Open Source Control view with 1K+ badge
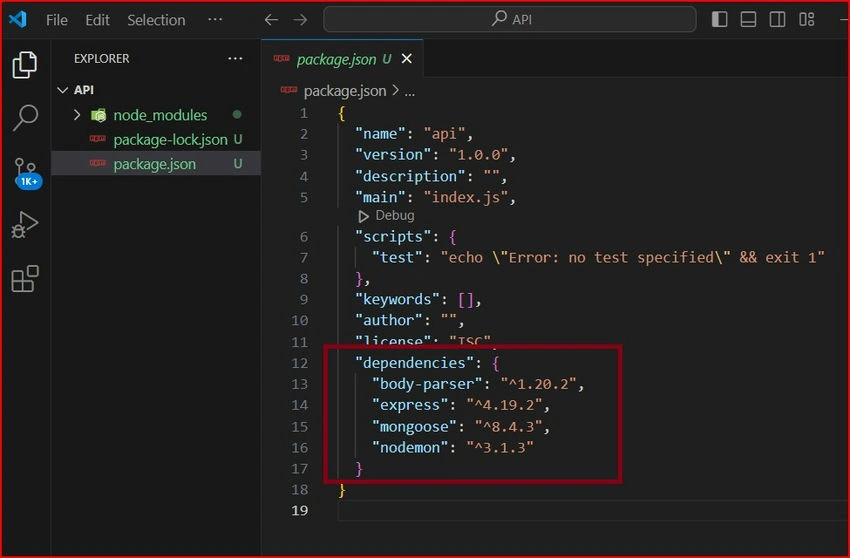The image size is (850, 558). [27, 173]
